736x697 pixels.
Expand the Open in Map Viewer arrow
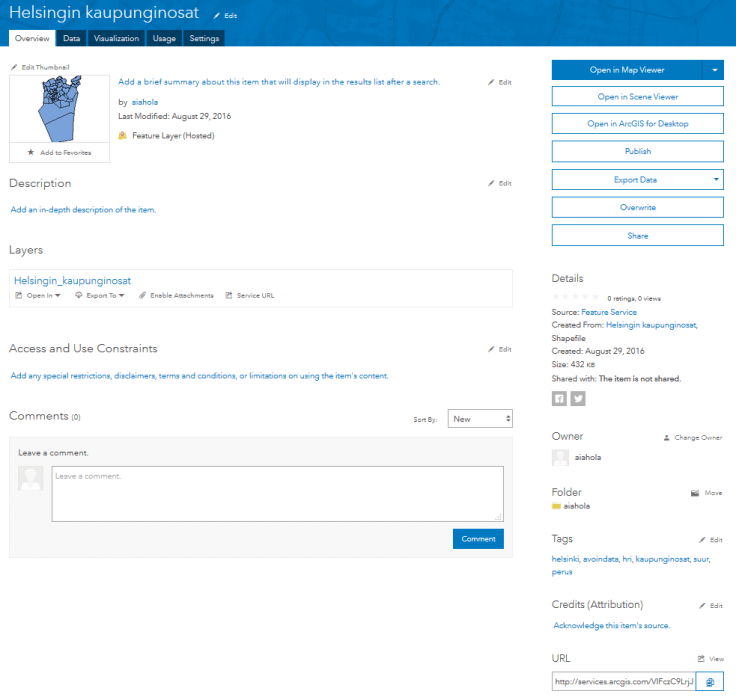[714, 70]
